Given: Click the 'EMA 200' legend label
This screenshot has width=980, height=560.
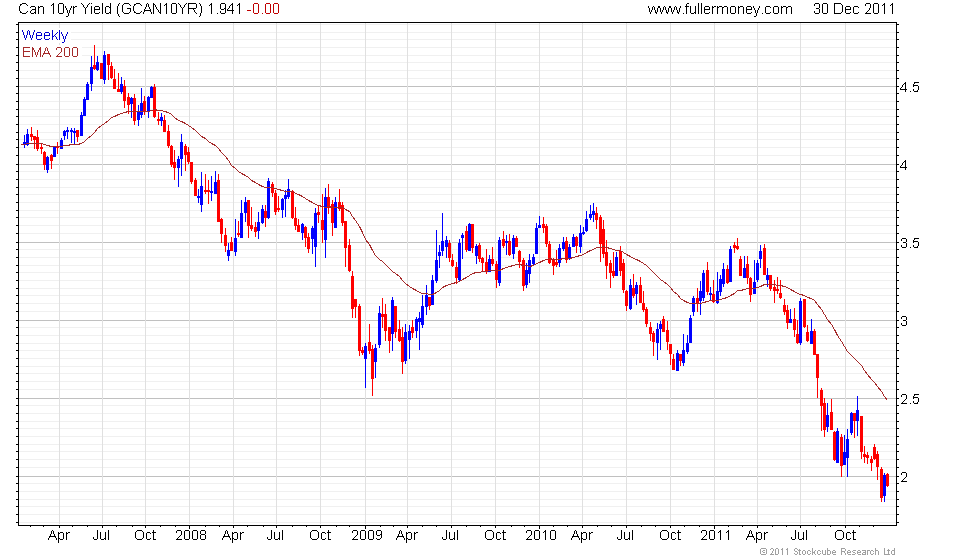Looking at the screenshot, I should point(51,52).
